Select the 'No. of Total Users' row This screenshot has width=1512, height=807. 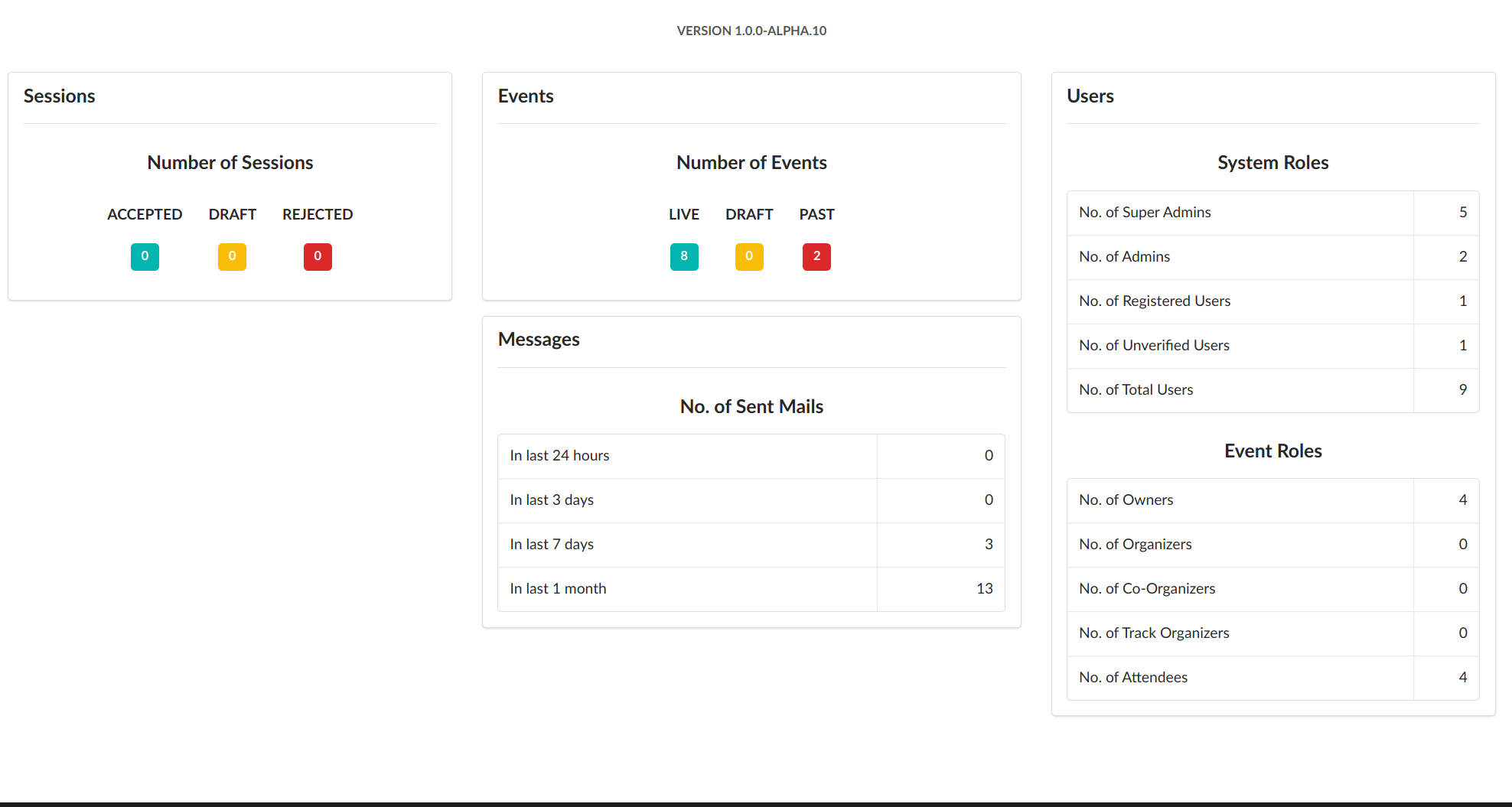1273,390
